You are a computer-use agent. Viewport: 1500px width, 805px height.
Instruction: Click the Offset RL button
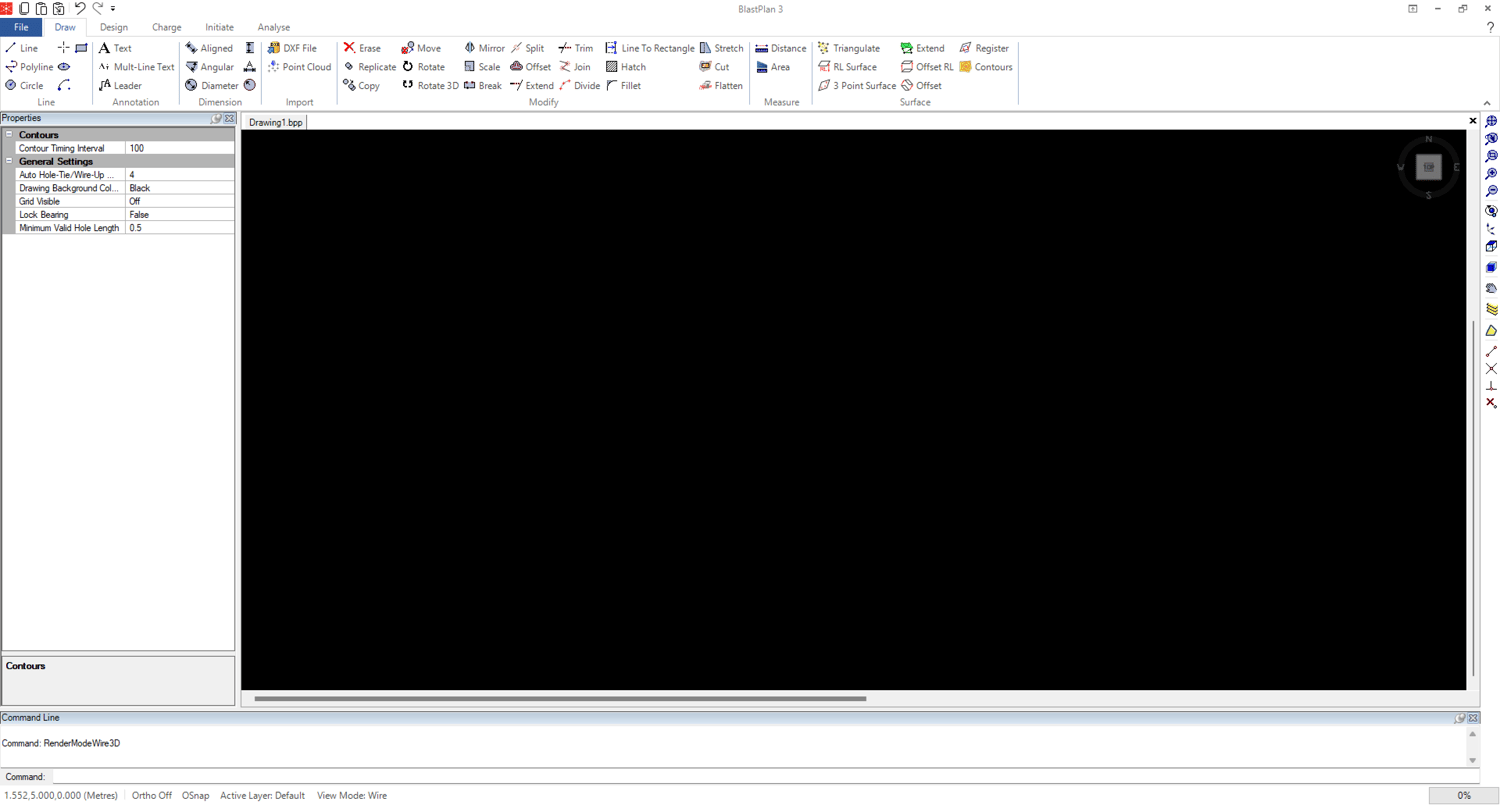[927, 67]
